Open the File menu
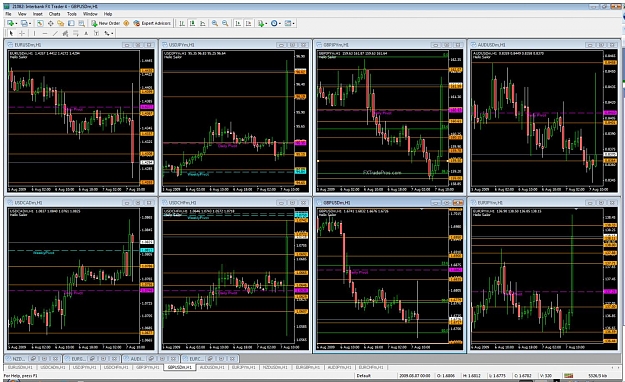625x382 pixels. 8,14
